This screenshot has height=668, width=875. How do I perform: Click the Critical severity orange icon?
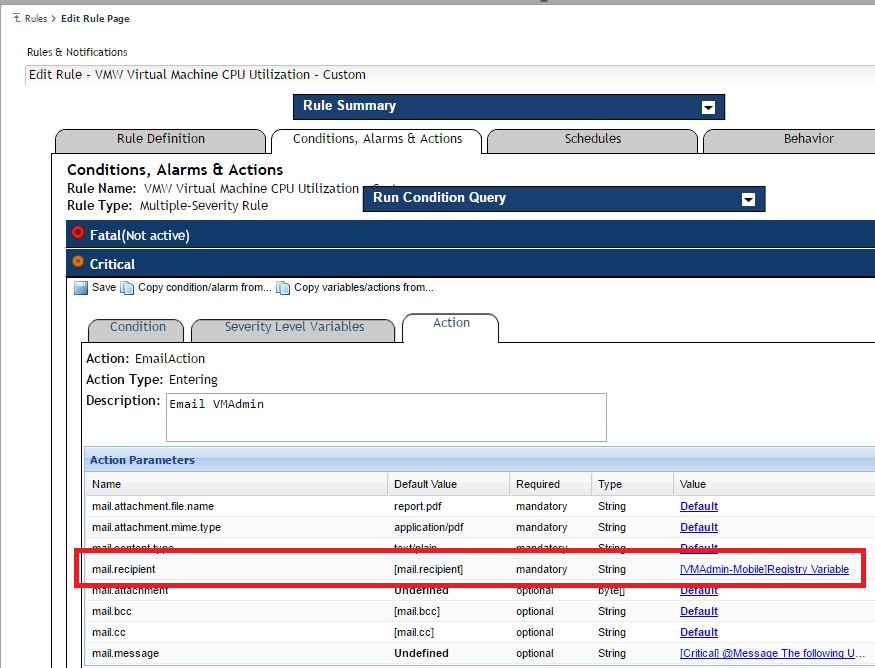tap(79, 262)
